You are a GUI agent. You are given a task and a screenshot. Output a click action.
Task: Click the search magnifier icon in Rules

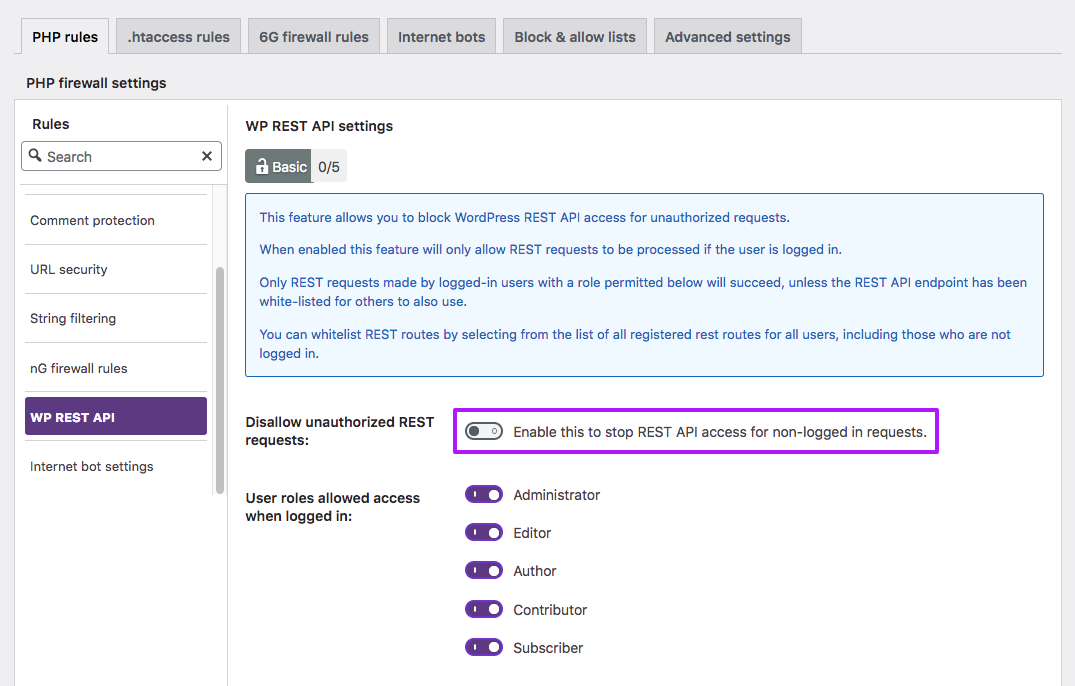coord(36,156)
